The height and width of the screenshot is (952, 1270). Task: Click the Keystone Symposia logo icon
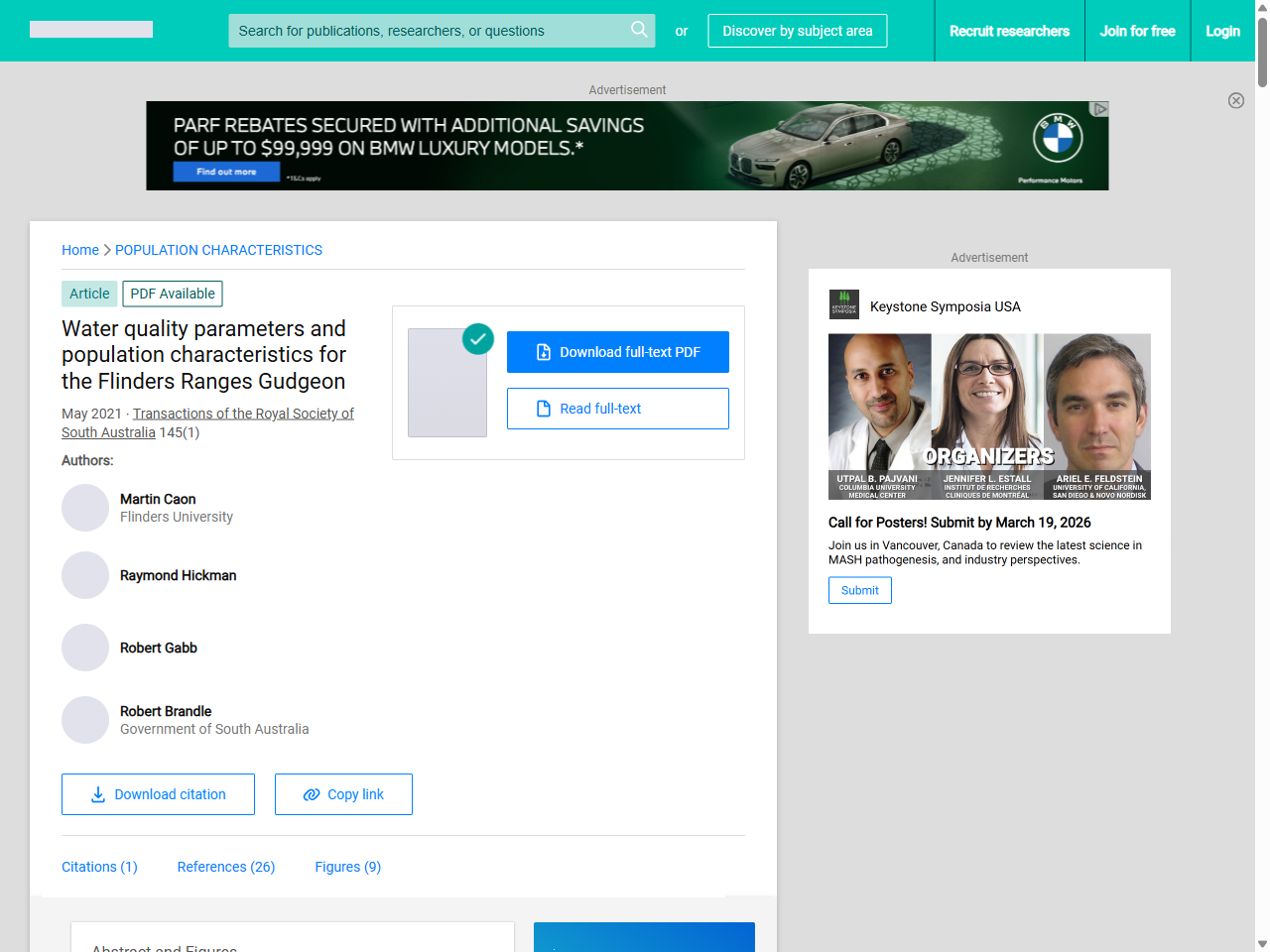[844, 305]
